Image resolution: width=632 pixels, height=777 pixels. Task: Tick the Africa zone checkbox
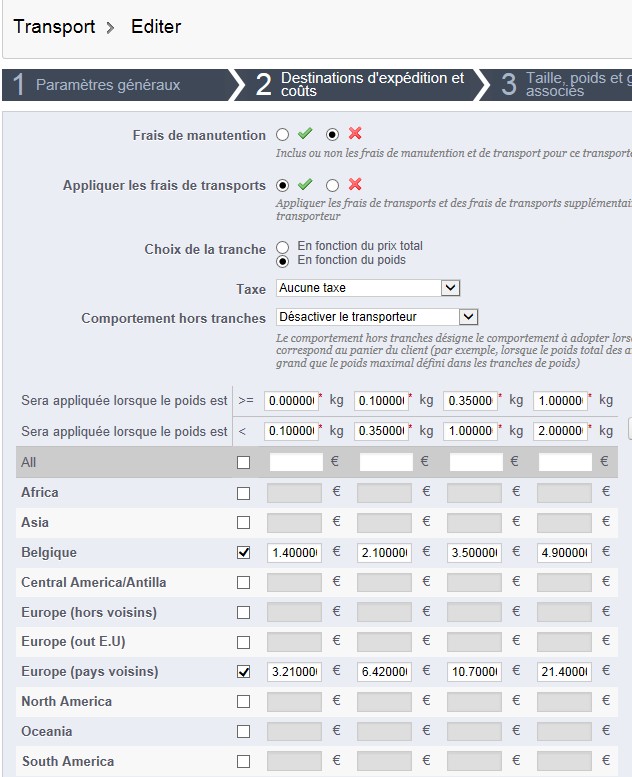point(243,493)
